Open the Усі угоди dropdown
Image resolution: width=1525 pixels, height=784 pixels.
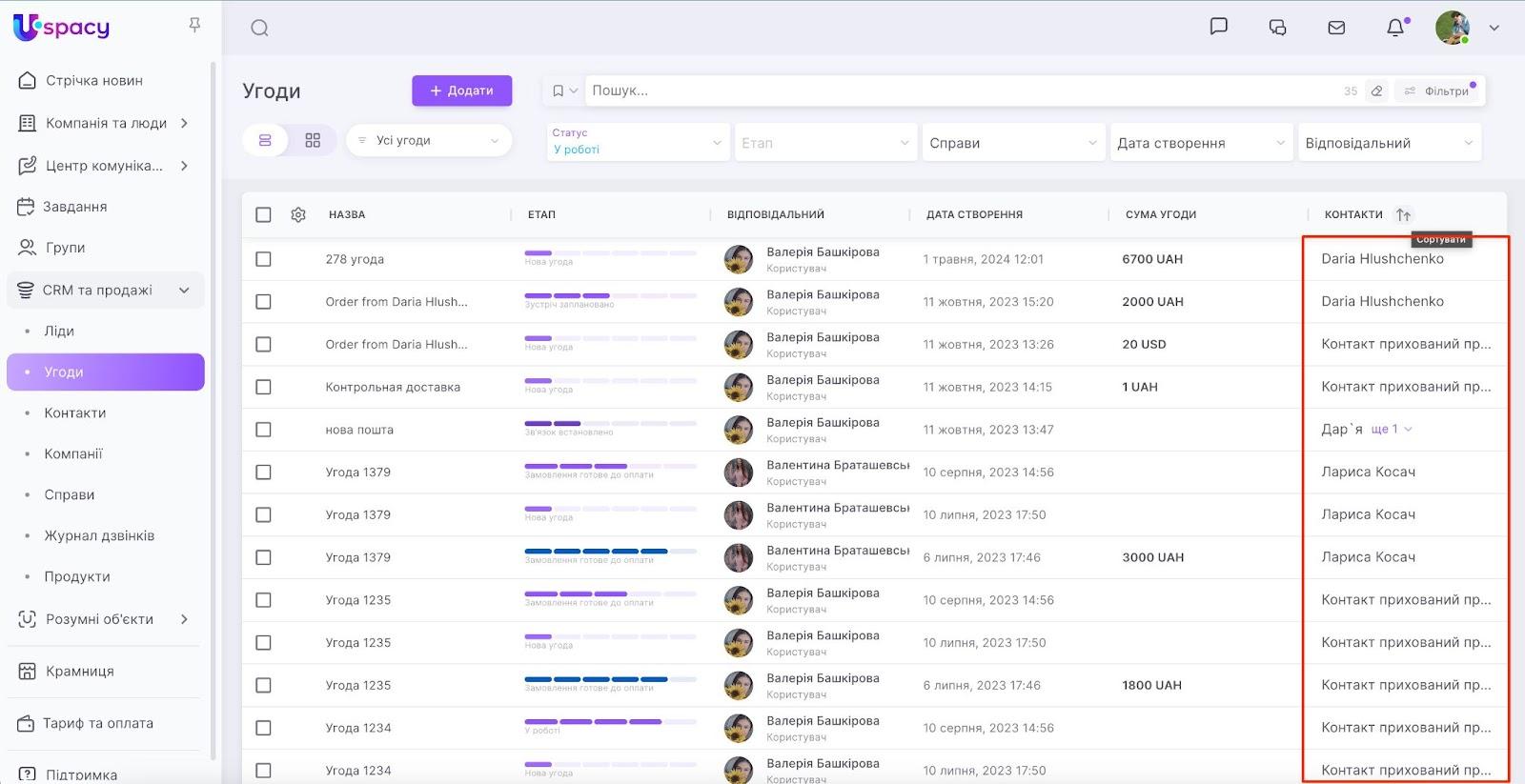tap(429, 140)
